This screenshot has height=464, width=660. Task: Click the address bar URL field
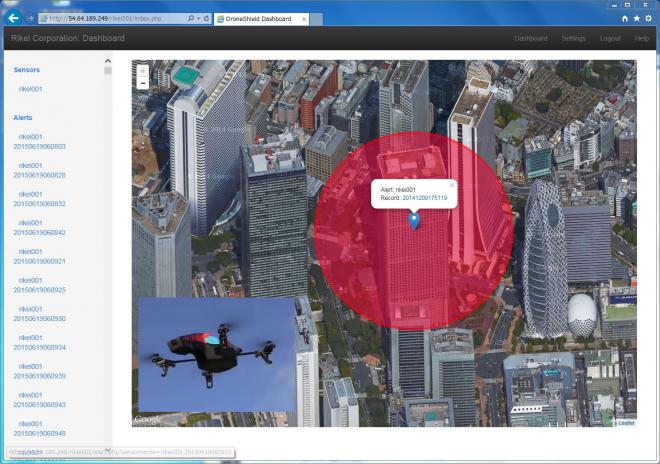click(112, 19)
